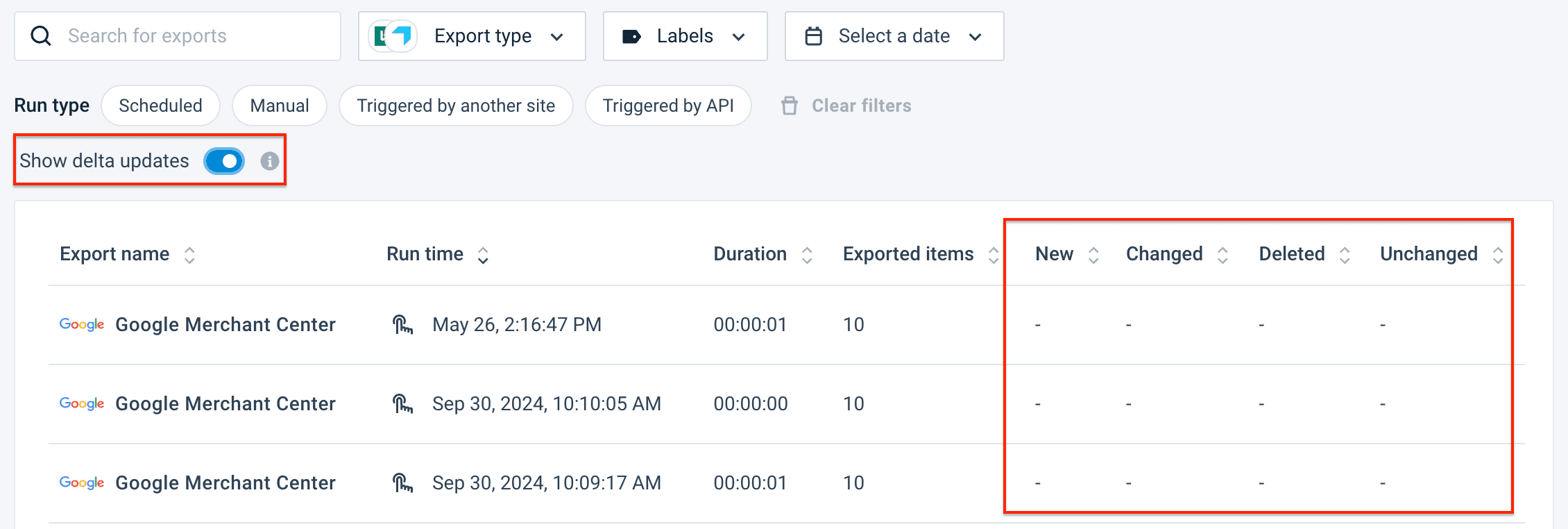Turn off Show delta updates switch
The height and width of the screenshot is (529, 1568).
pyautogui.click(x=224, y=161)
